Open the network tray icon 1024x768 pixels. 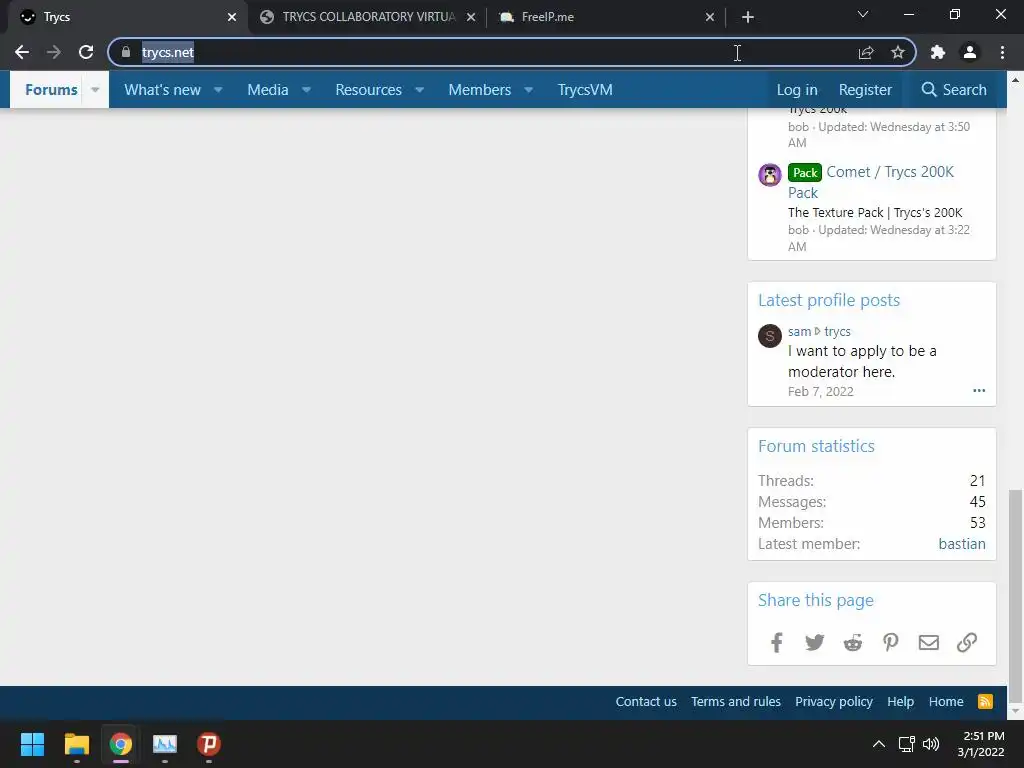coord(906,744)
